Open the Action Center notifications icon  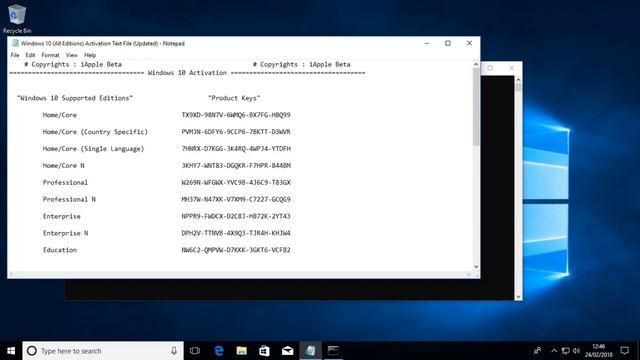tap(624, 351)
